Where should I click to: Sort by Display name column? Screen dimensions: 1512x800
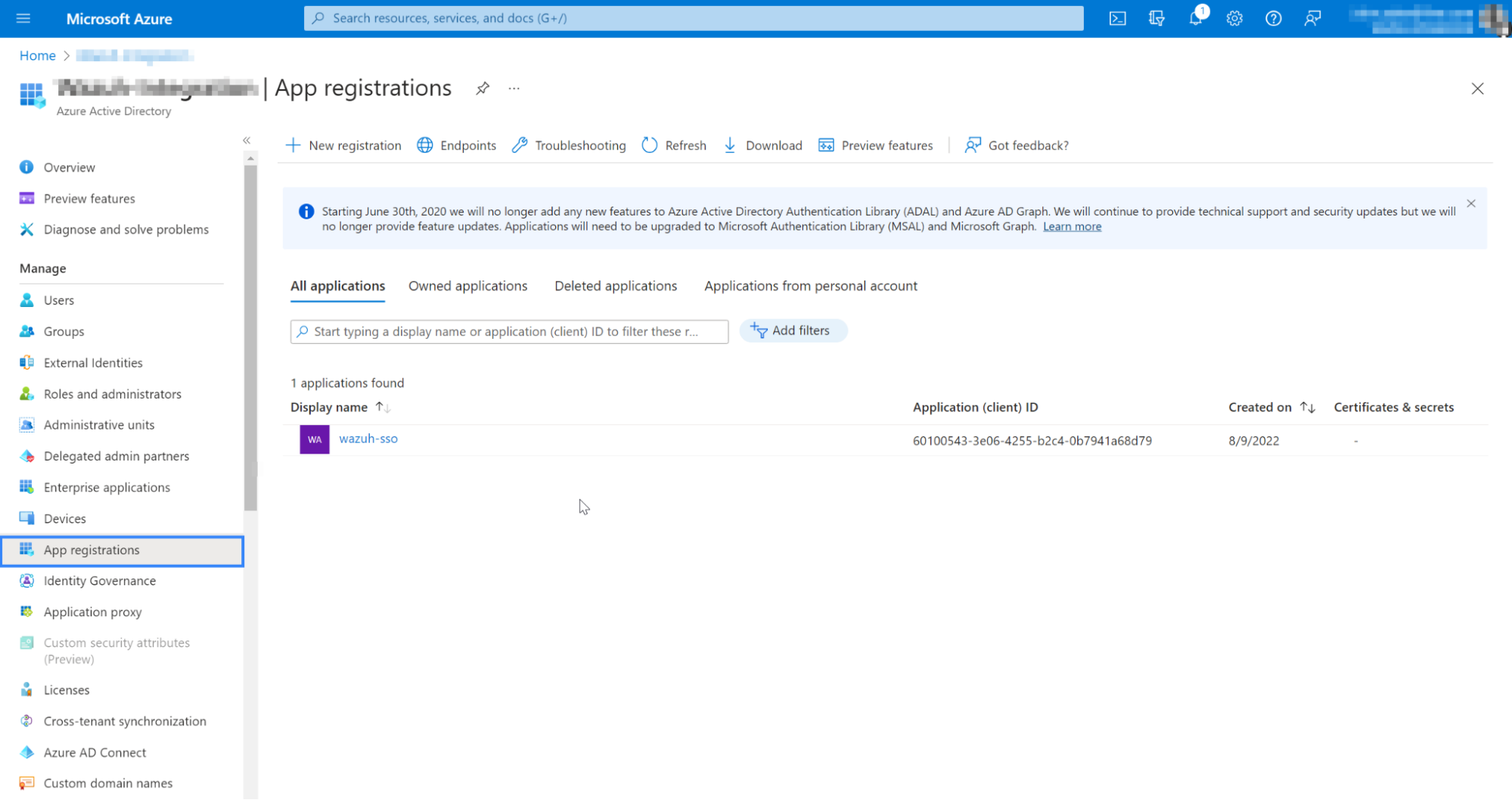coord(340,408)
